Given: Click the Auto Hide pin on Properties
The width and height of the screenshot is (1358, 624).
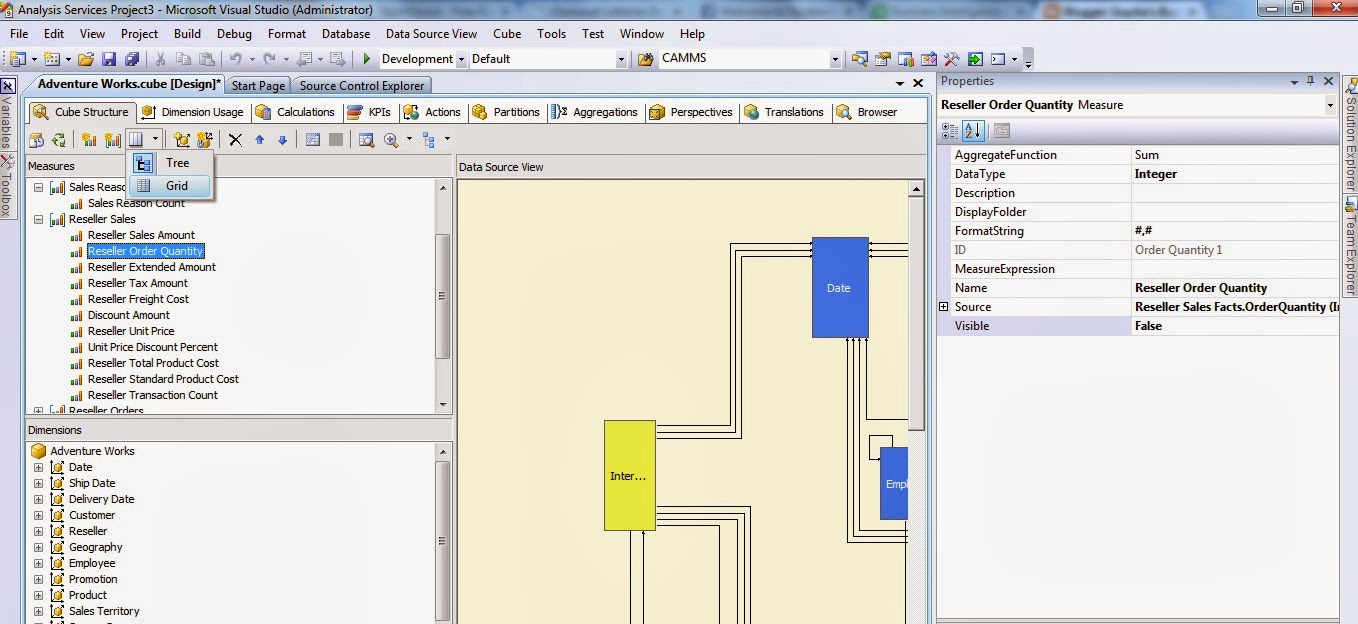Looking at the screenshot, I should [1311, 81].
